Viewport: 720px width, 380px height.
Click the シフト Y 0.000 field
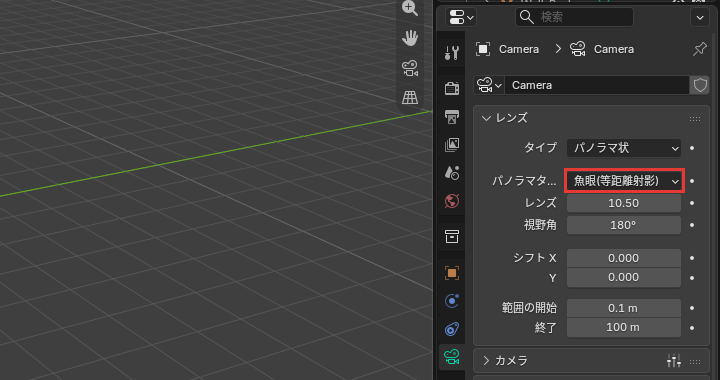click(624, 278)
